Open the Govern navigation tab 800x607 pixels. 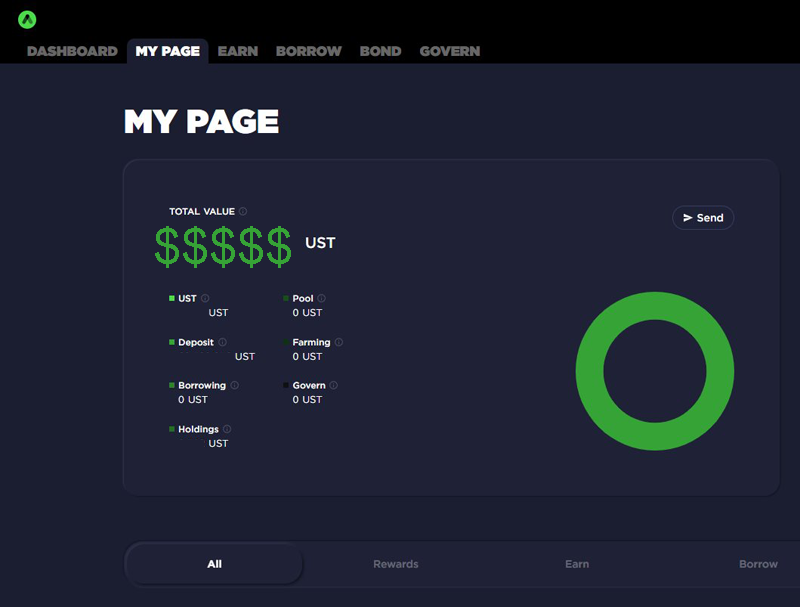click(450, 51)
